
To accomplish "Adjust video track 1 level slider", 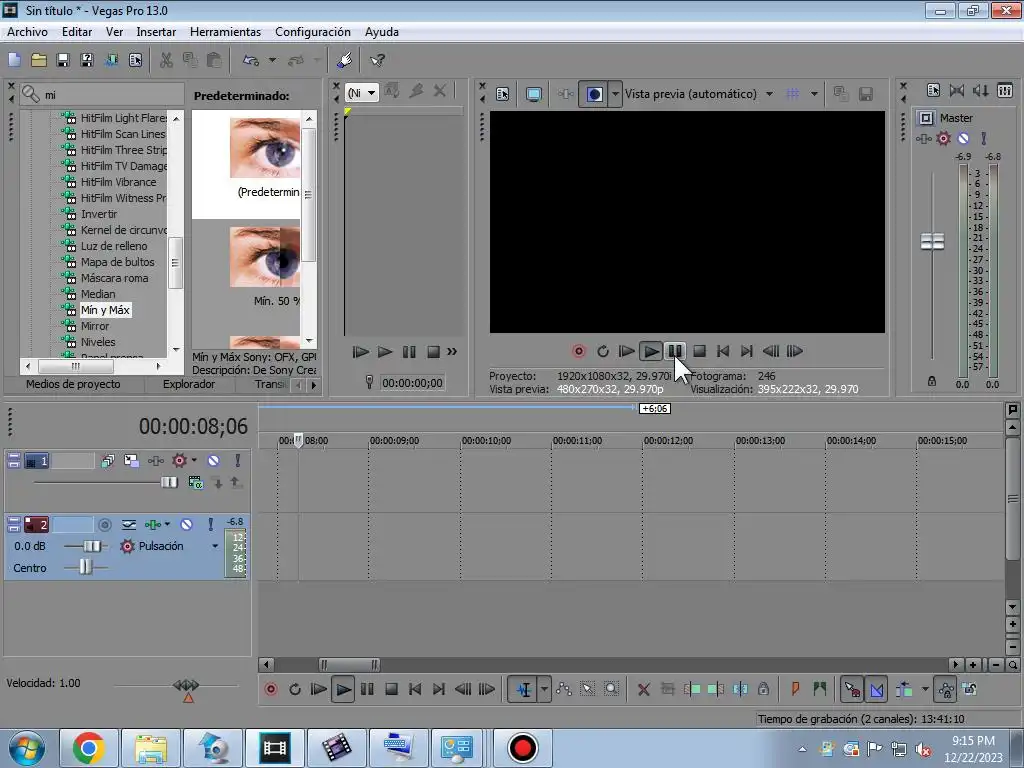I will 169,483.
